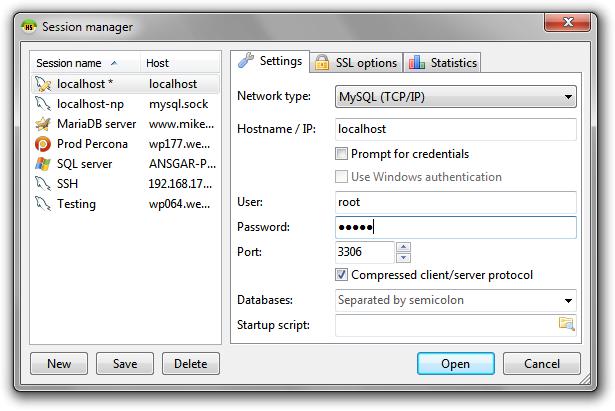
Task: Increase the port number with up arrow
Action: (x=403, y=247)
